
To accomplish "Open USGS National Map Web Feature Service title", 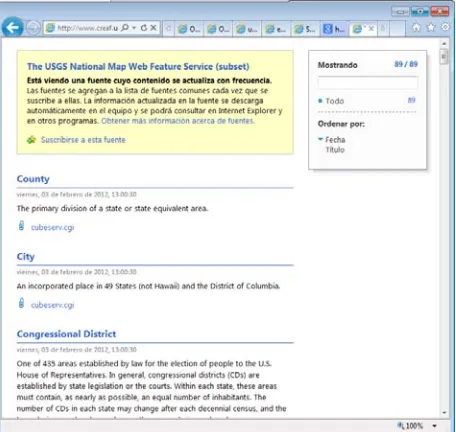I will click(138, 66).
